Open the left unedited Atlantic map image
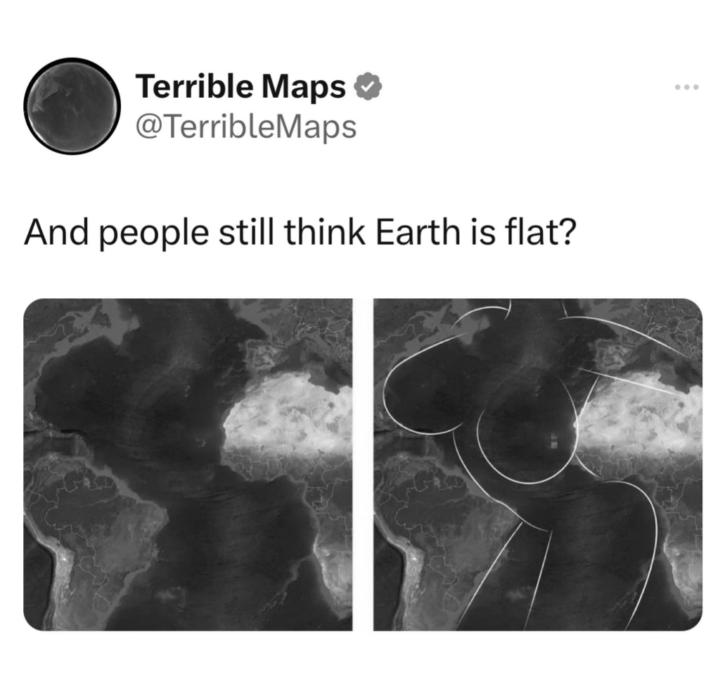 point(188,464)
